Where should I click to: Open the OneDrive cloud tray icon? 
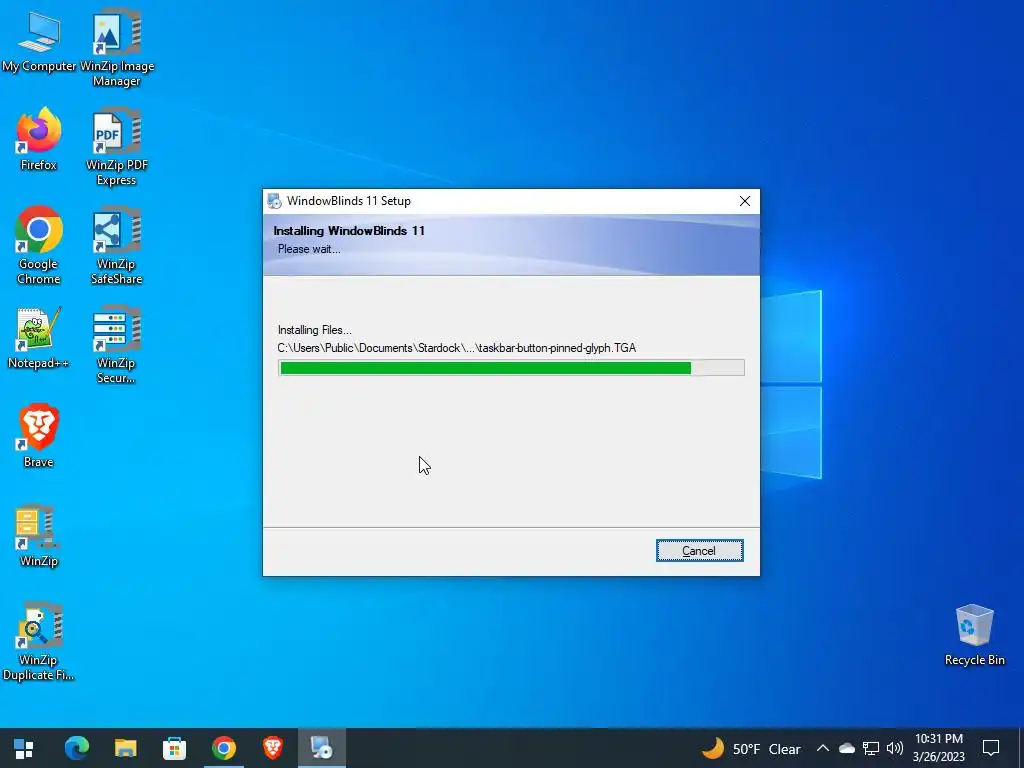[x=847, y=748]
